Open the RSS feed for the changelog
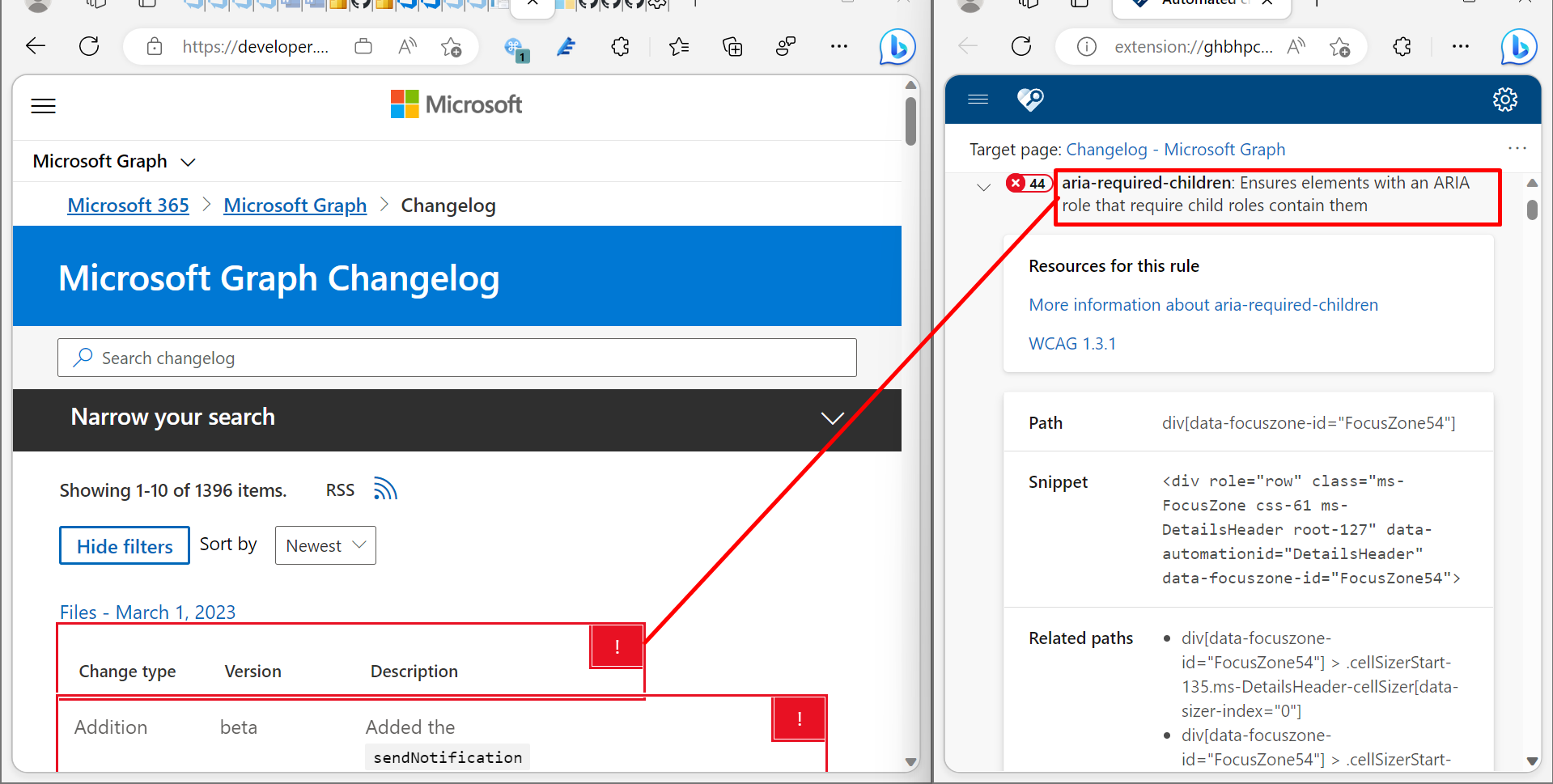 click(x=384, y=489)
